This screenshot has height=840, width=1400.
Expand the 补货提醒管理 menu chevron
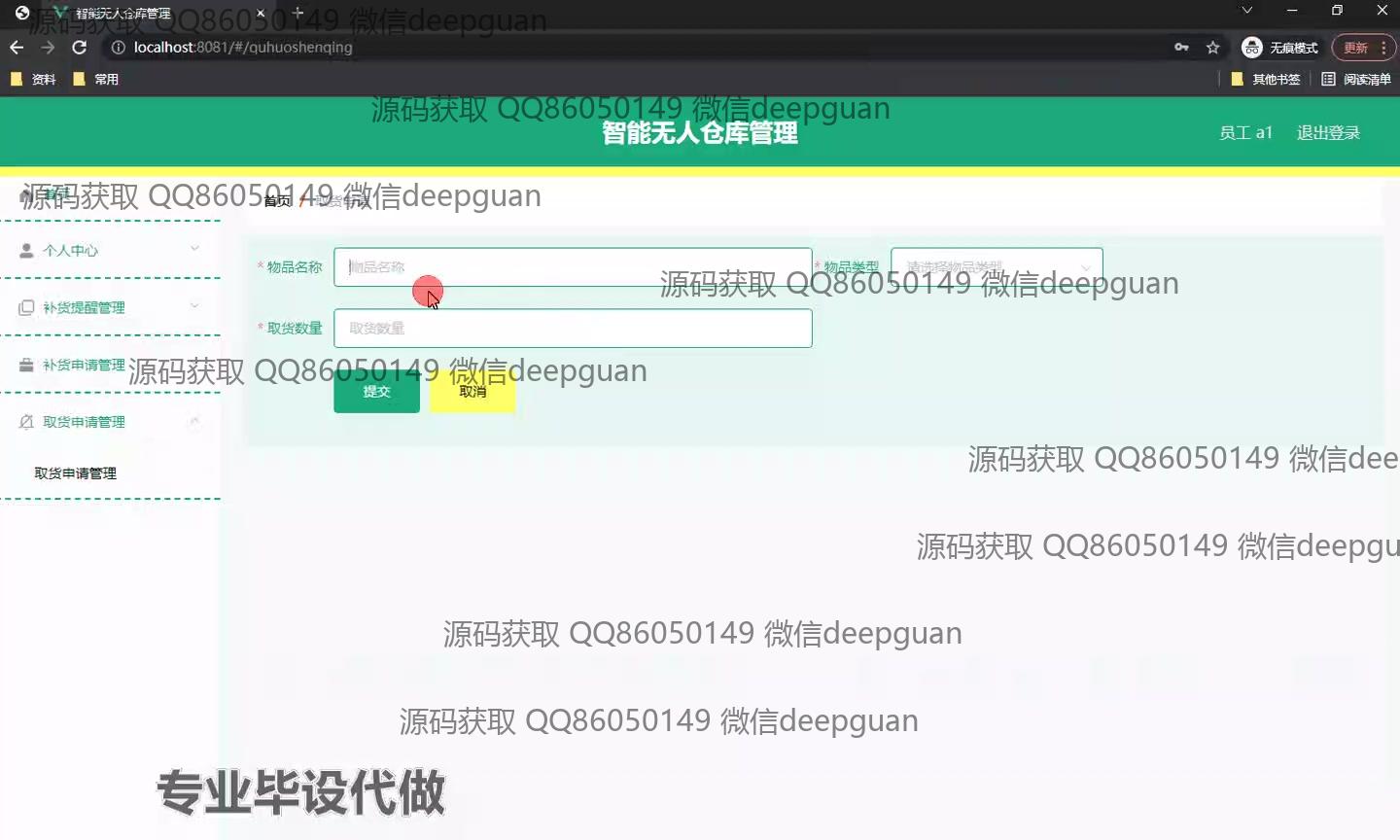click(194, 306)
